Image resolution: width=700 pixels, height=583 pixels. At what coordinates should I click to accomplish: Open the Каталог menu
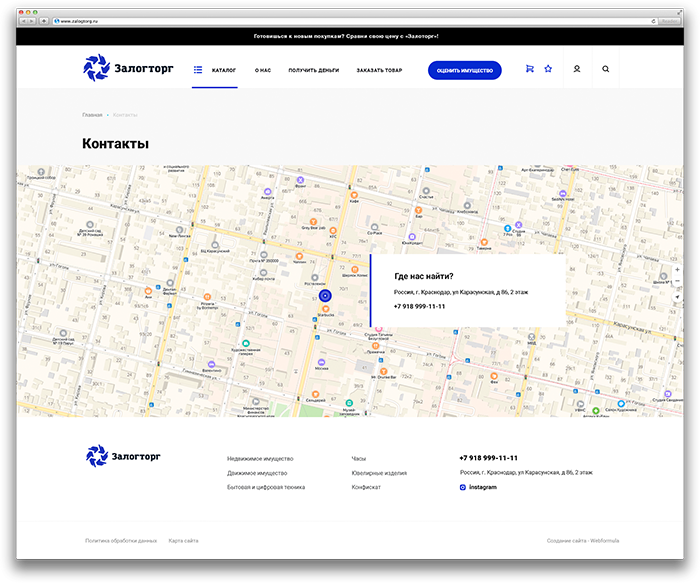pyautogui.click(x=215, y=70)
